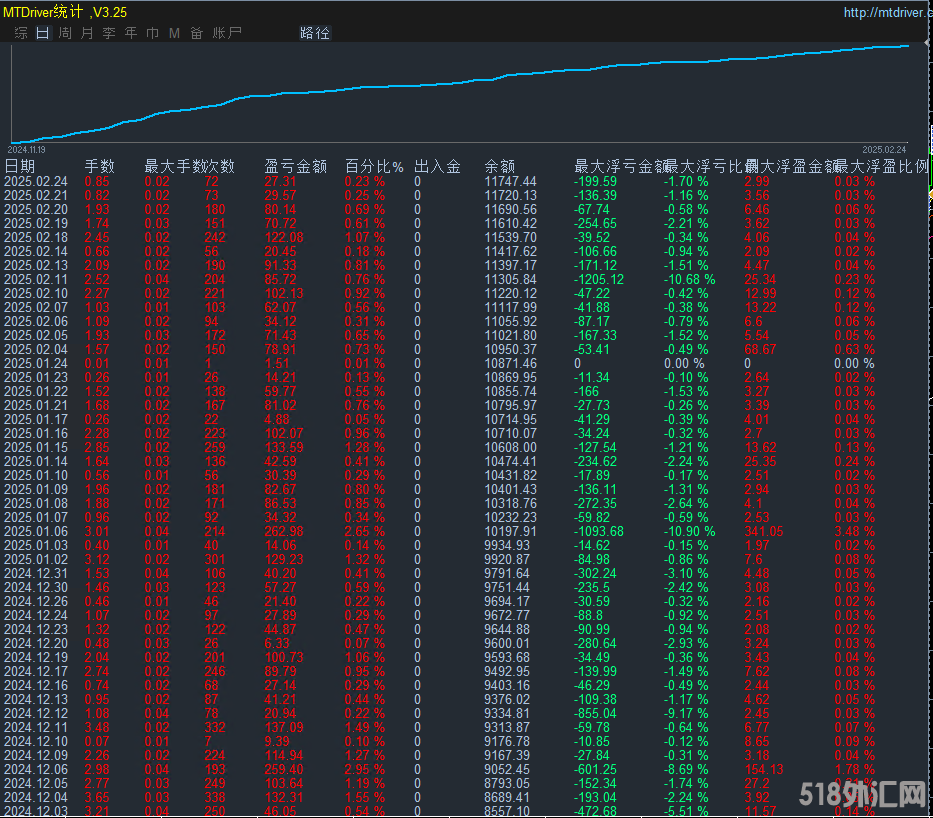Click the 百分比% column header
Image resolution: width=933 pixels, height=818 pixels.
(x=374, y=167)
